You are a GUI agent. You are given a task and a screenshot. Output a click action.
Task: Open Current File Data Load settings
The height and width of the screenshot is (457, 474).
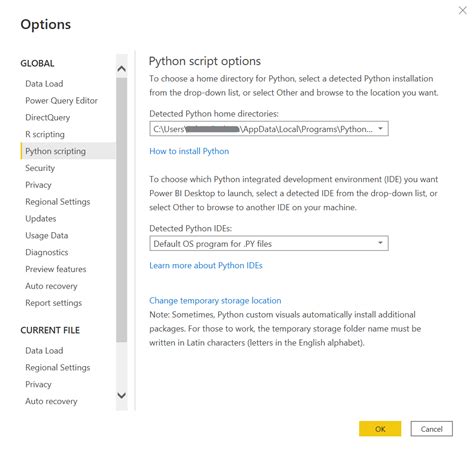(44, 351)
